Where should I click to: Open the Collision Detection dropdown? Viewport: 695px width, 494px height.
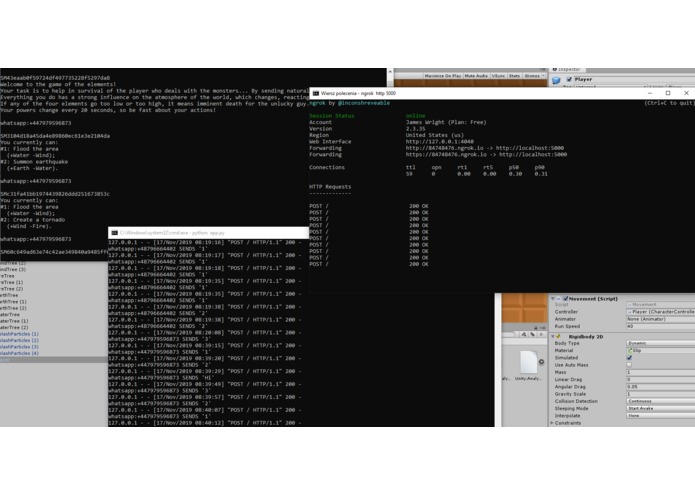tap(660, 401)
